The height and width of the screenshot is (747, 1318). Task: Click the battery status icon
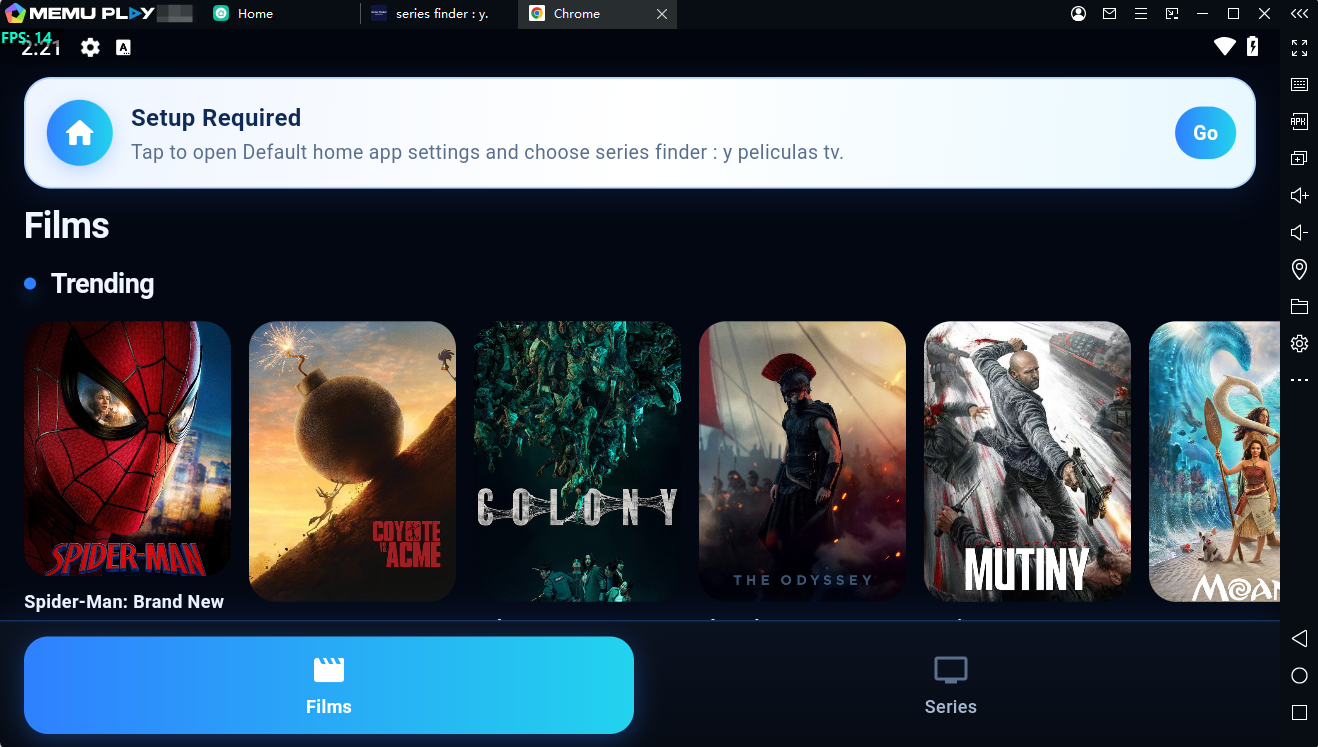point(1253,46)
